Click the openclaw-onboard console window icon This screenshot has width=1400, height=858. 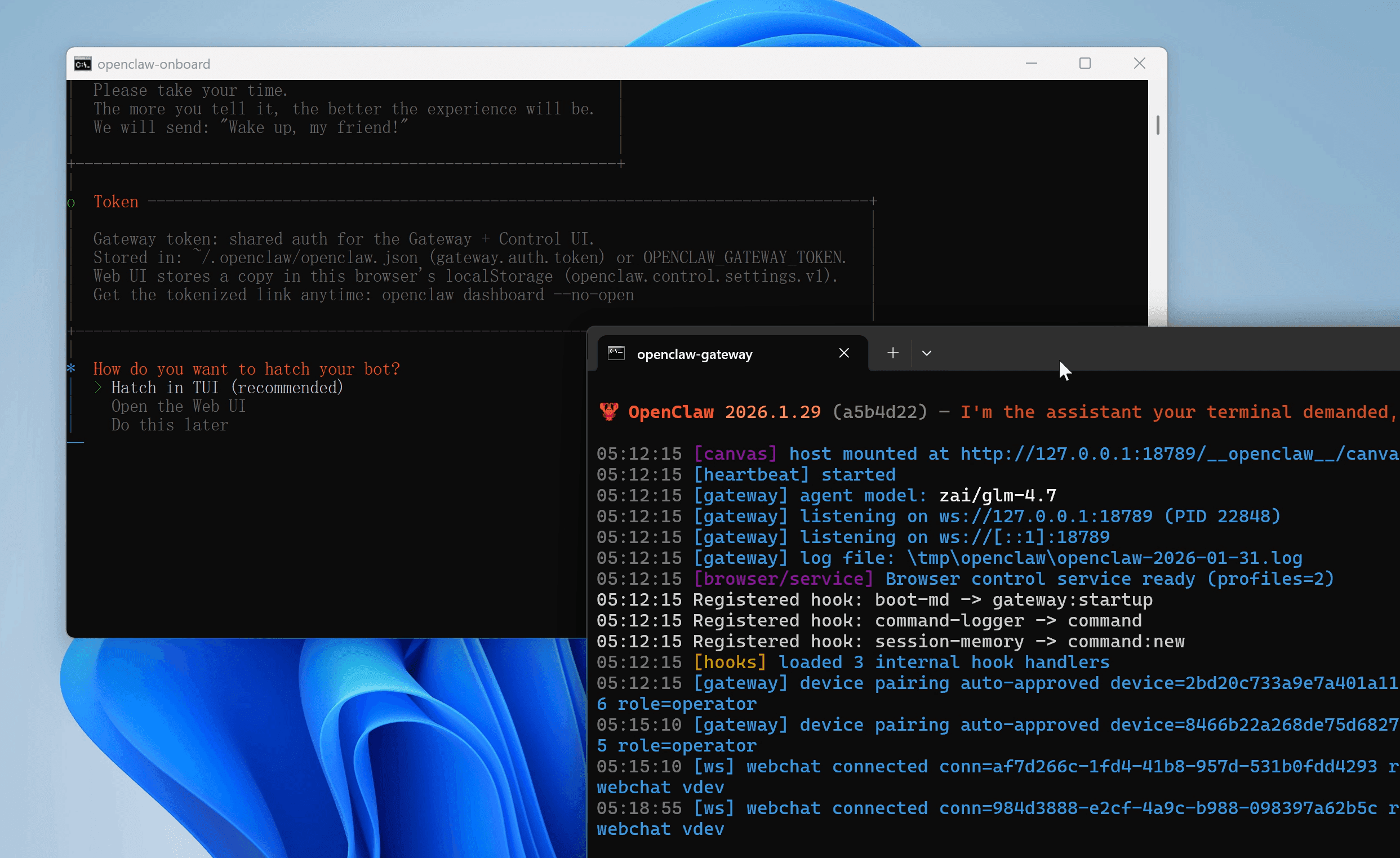click(x=82, y=64)
